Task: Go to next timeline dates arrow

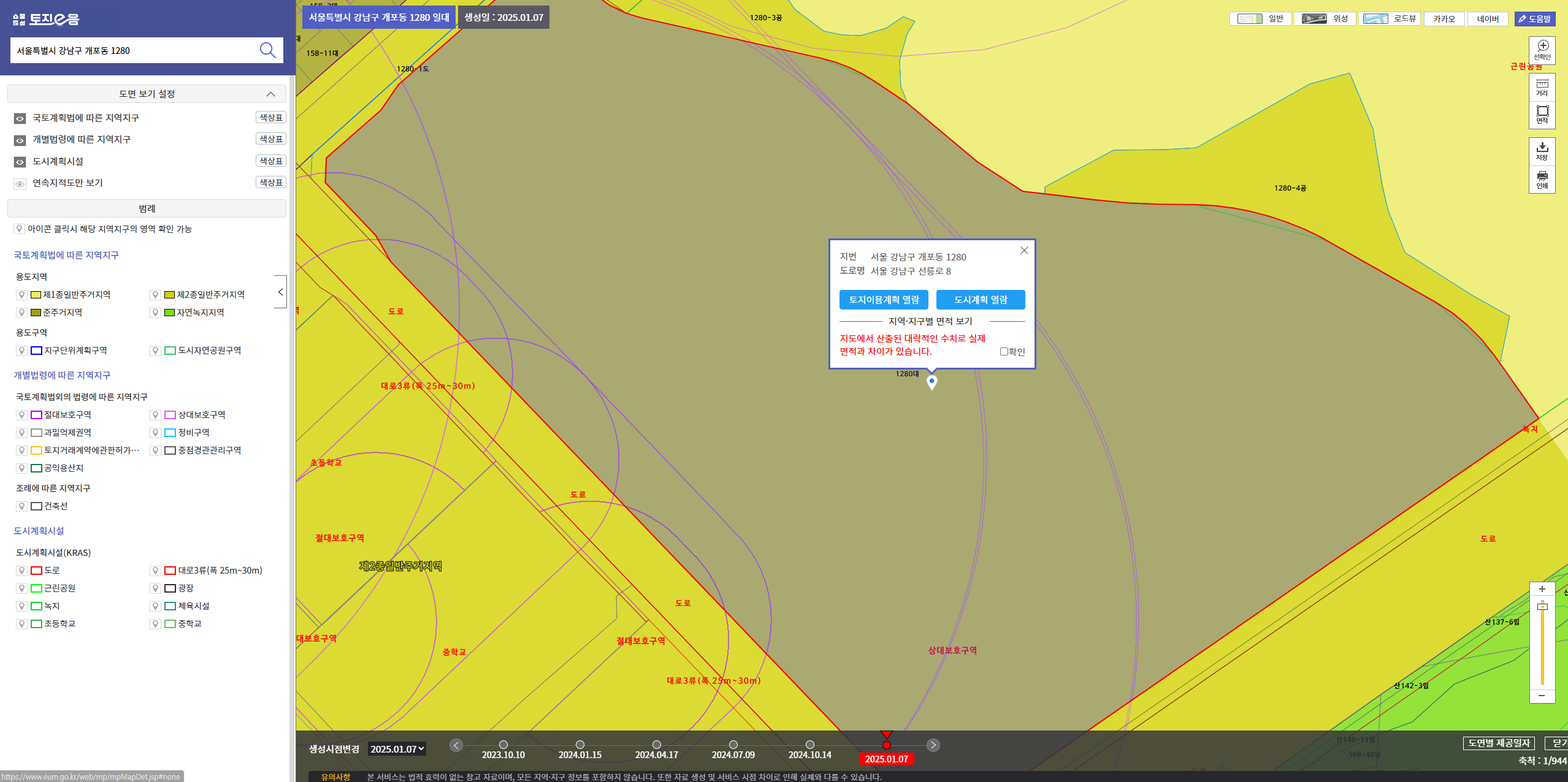Action: click(x=933, y=745)
